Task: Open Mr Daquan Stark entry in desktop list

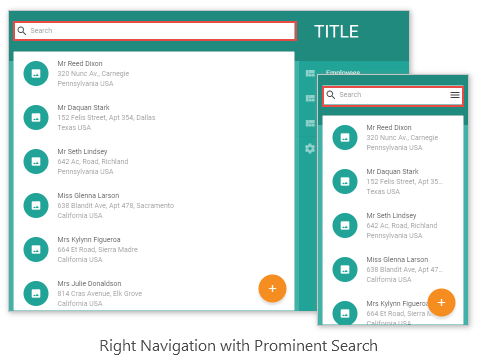Action: (x=154, y=117)
